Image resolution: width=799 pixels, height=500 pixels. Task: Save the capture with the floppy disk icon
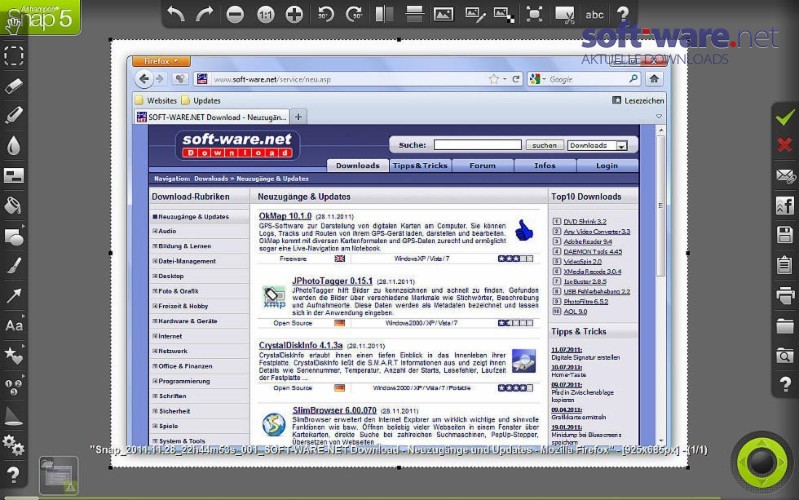785,235
